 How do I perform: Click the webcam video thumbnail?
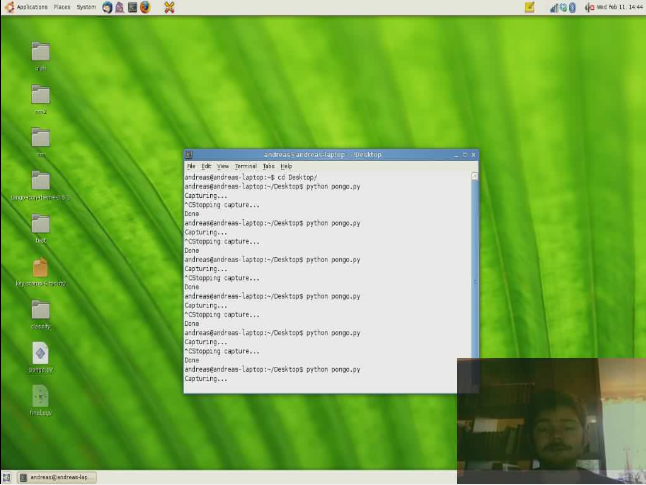551,421
